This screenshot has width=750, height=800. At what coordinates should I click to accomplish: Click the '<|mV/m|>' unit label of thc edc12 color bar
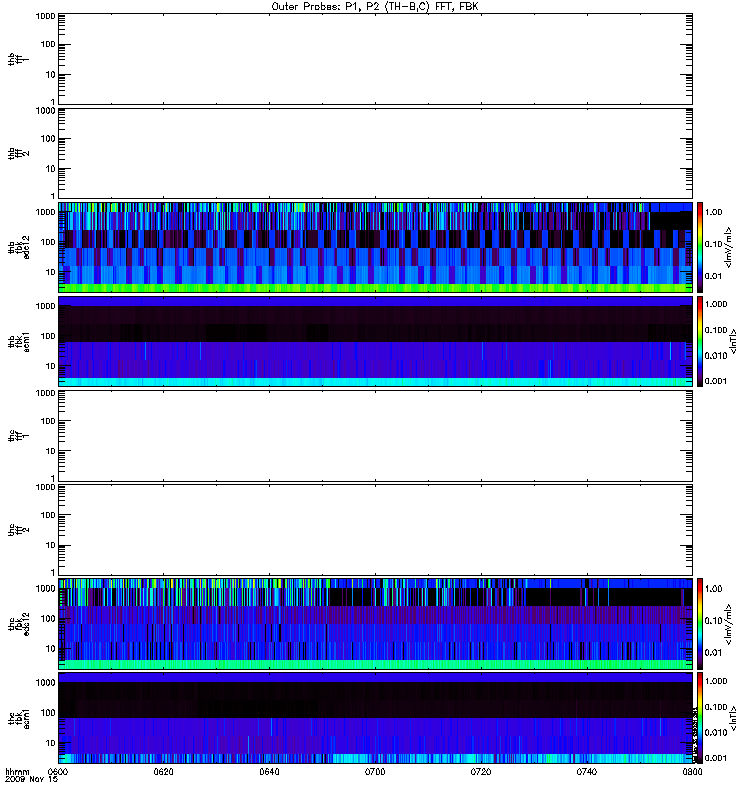[729, 623]
